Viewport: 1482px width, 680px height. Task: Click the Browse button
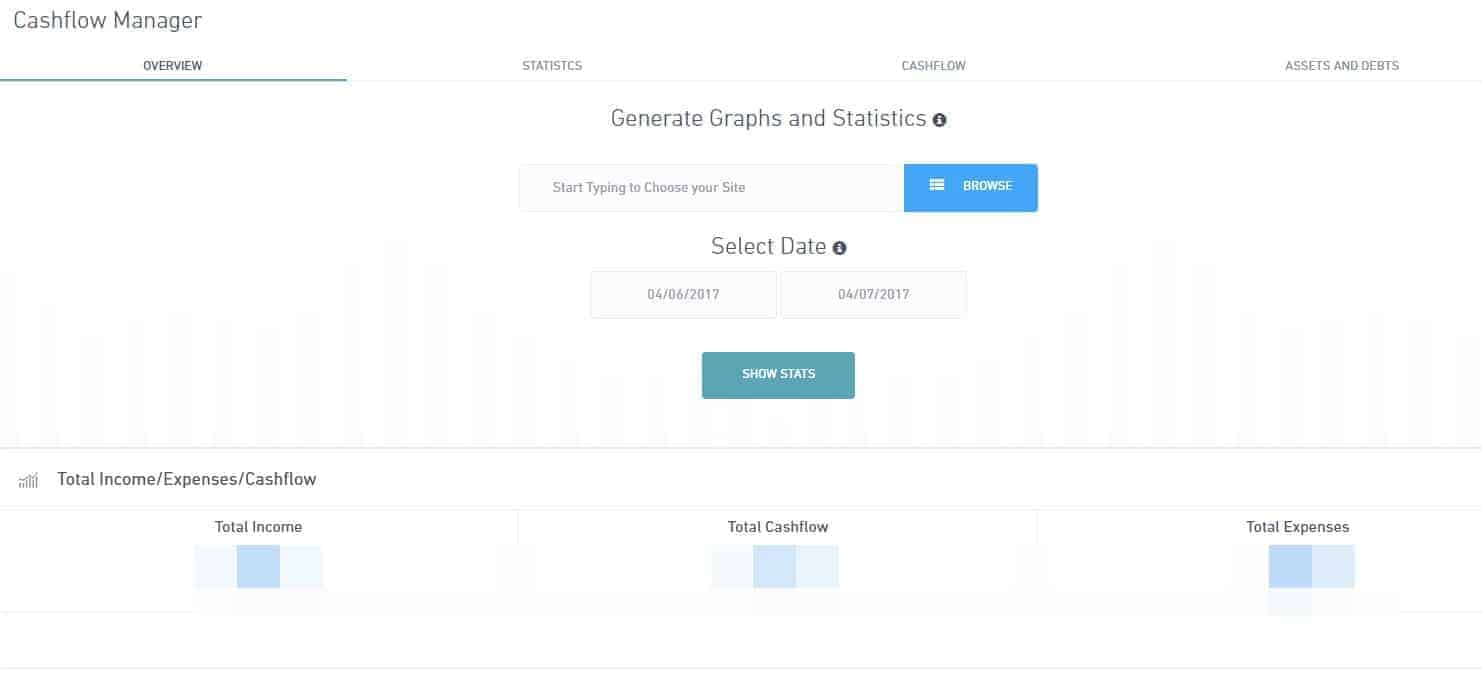point(971,188)
